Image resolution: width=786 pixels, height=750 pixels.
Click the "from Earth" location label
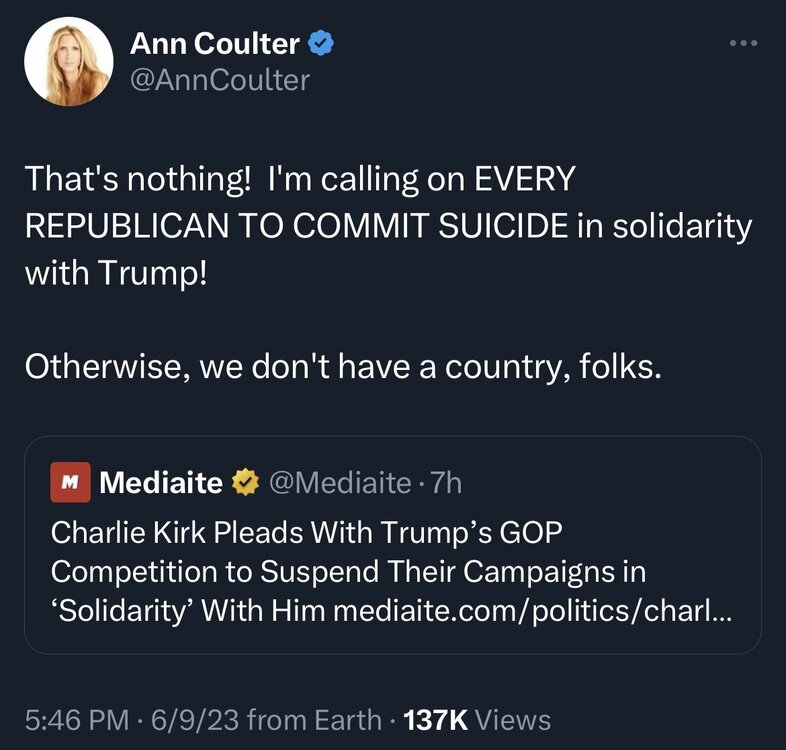click(x=315, y=719)
